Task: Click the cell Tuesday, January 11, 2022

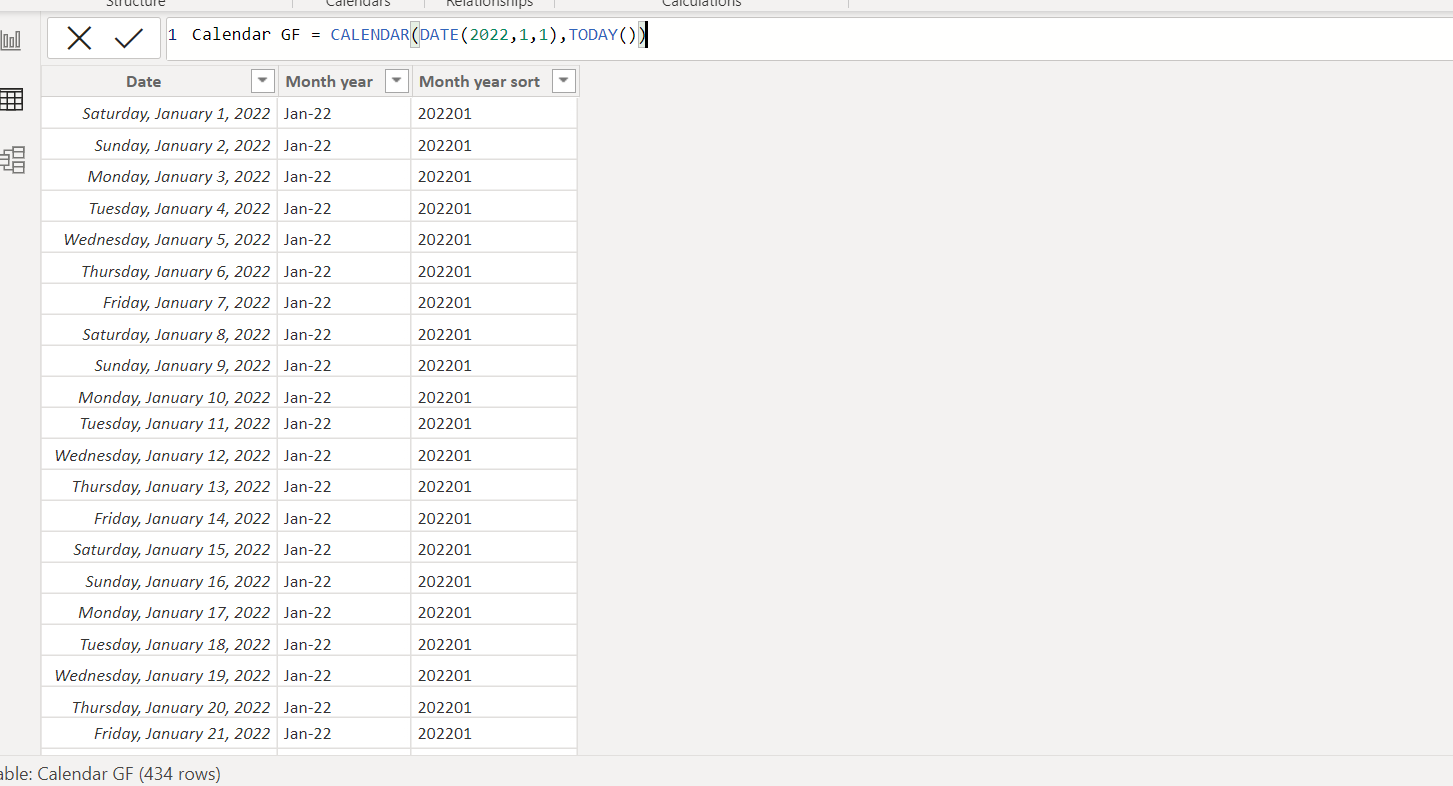Action: (x=160, y=423)
